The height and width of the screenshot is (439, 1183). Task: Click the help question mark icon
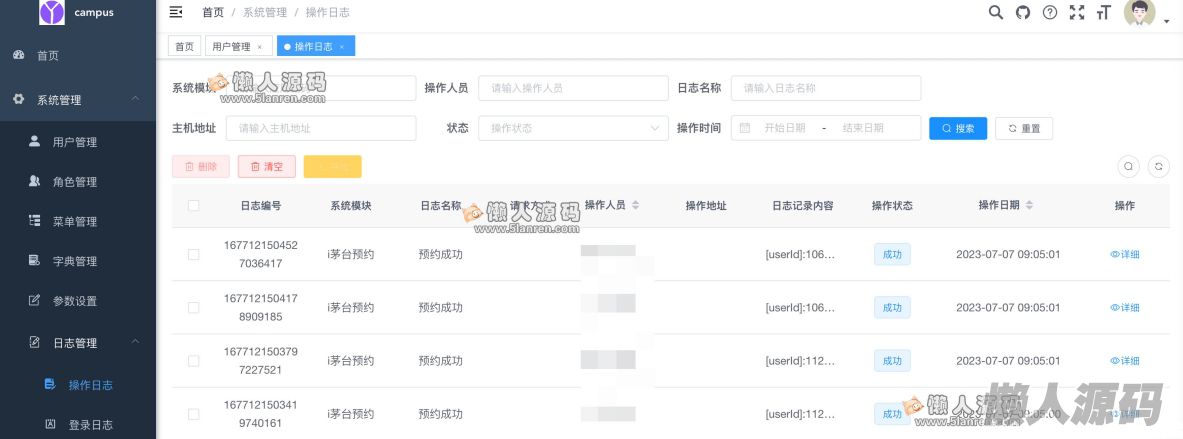pos(1049,12)
